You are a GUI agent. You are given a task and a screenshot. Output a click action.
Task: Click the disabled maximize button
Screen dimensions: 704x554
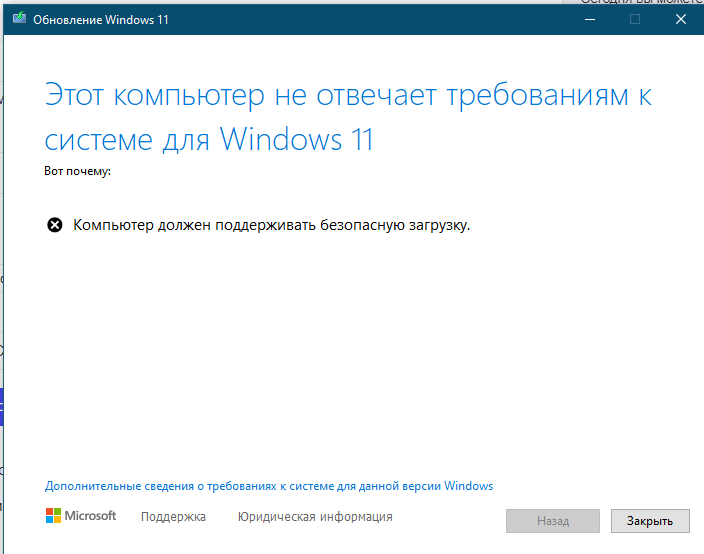635,19
